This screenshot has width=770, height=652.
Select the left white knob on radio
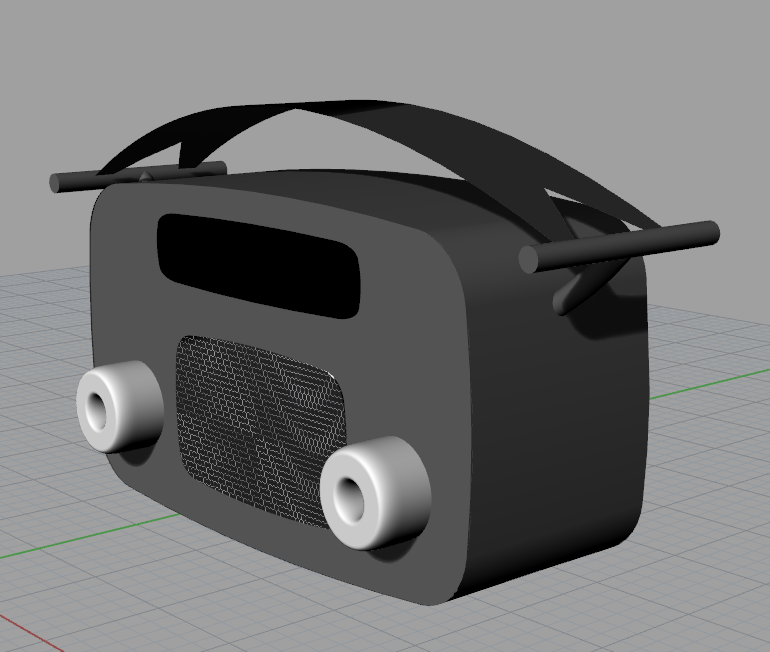[119, 407]
